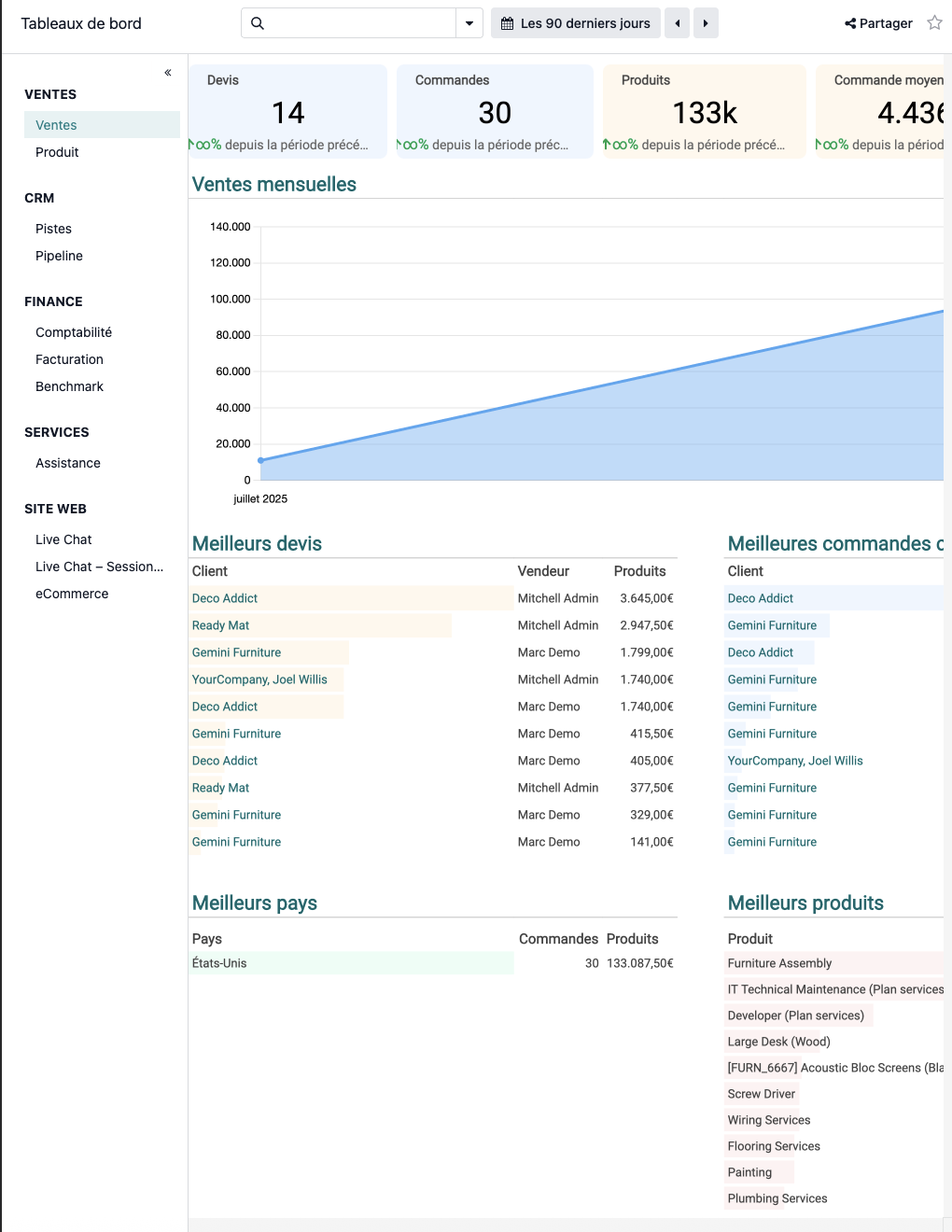Select the eCommerce dashboard
Viewport: 952px width, 1232px height.
[72, 594]
